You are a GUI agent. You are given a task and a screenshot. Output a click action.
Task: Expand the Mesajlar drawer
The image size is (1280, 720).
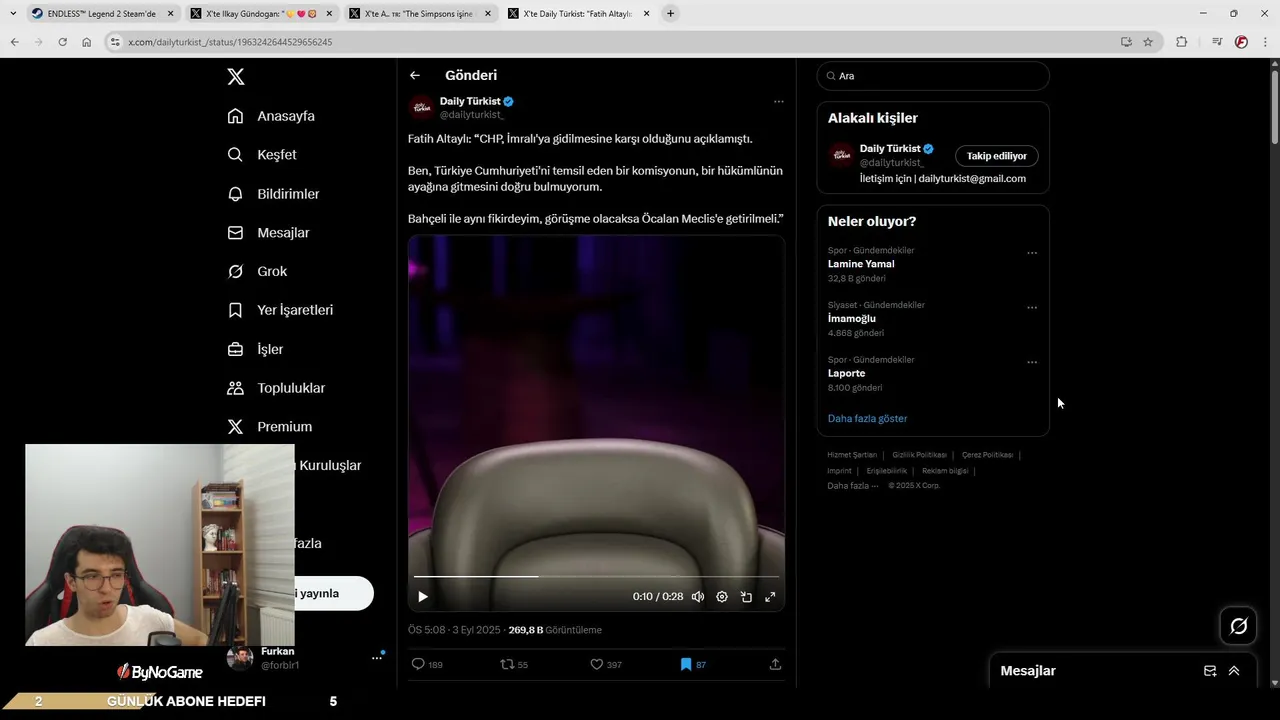coord(1234,671)
